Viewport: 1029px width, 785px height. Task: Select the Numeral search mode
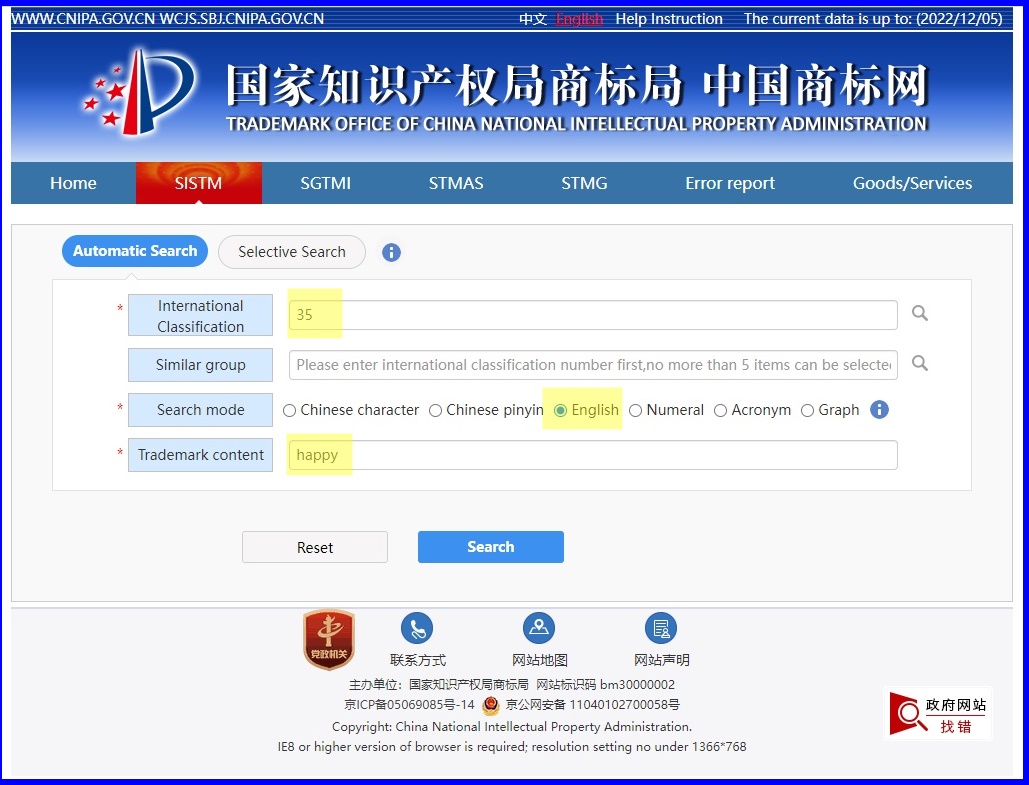[x=635, y=410]
